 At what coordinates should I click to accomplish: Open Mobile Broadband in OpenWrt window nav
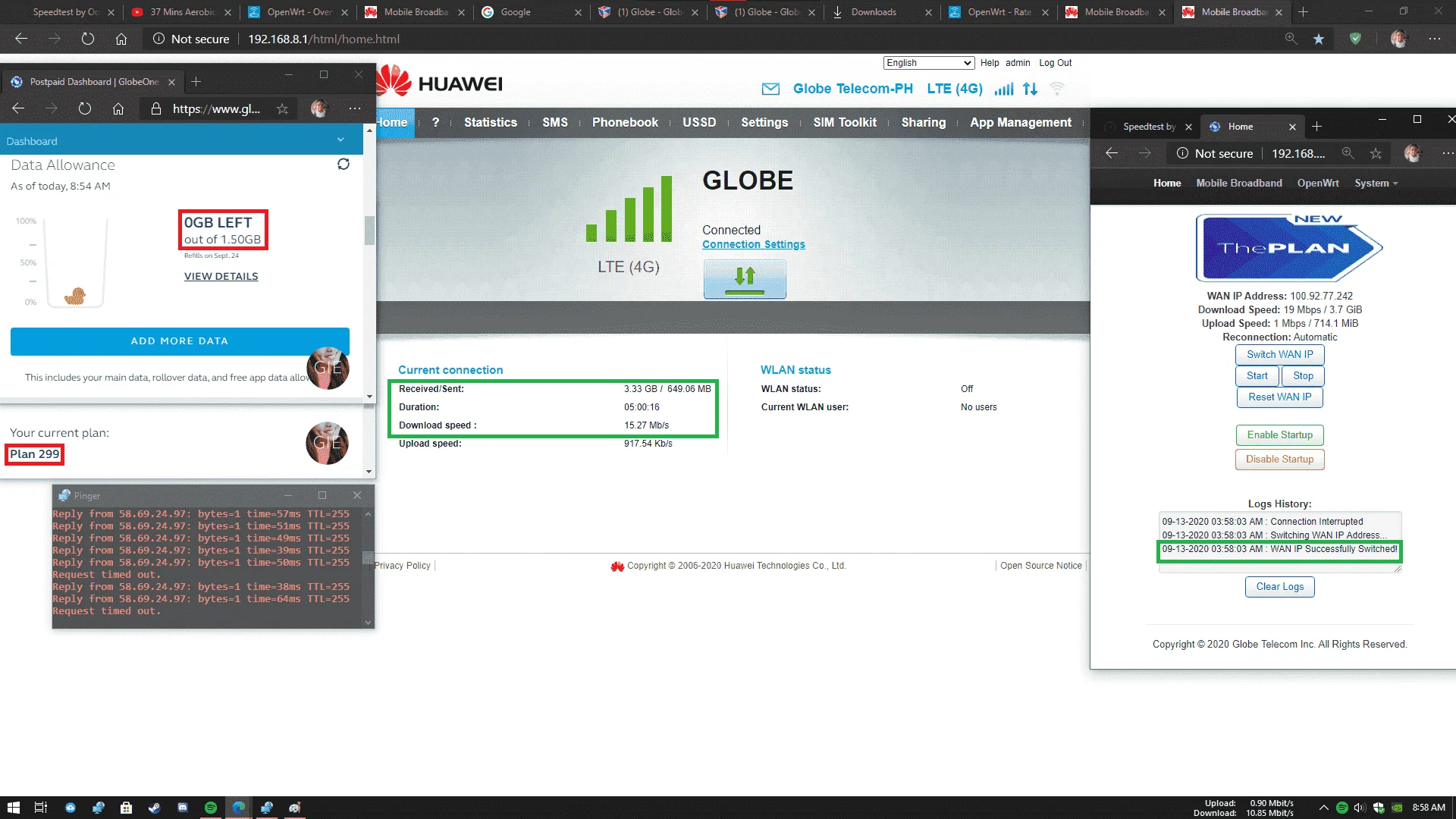(1239, 183)
